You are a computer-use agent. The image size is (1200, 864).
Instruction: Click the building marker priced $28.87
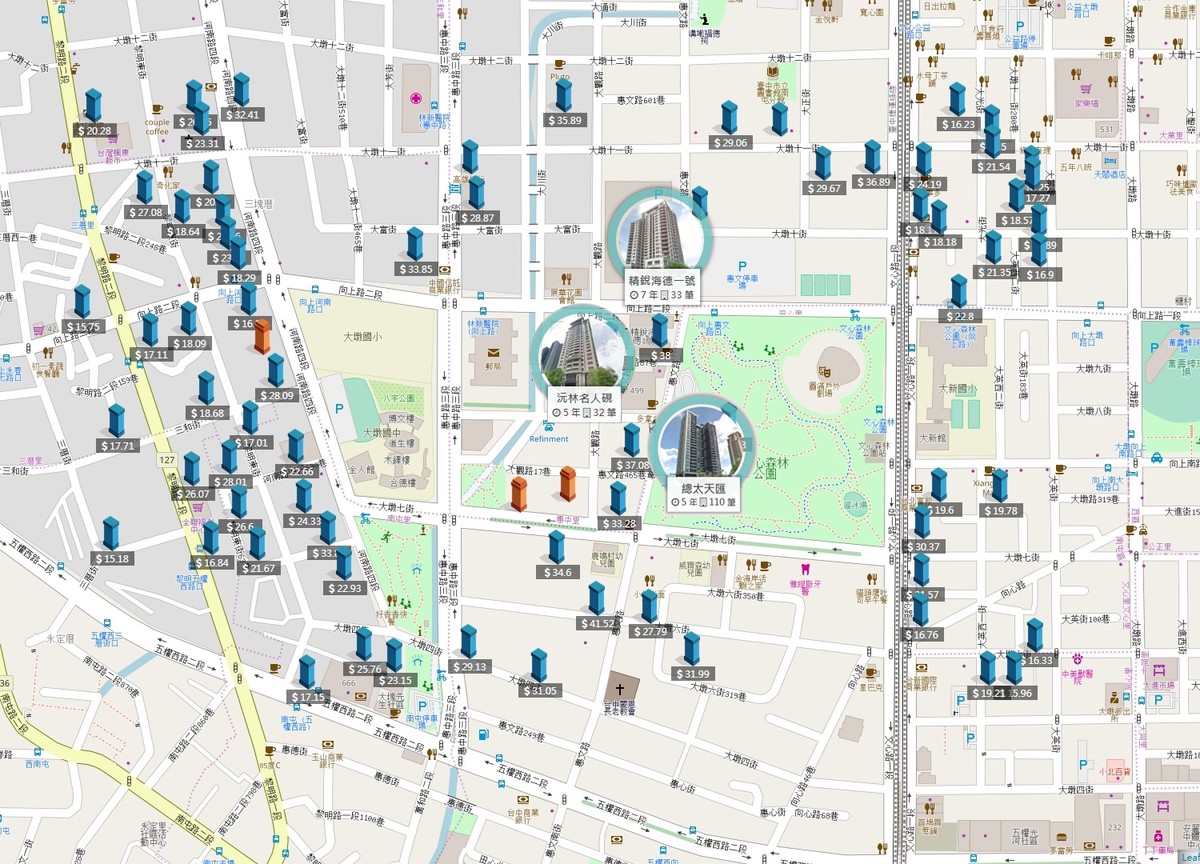tap(477, 193)
